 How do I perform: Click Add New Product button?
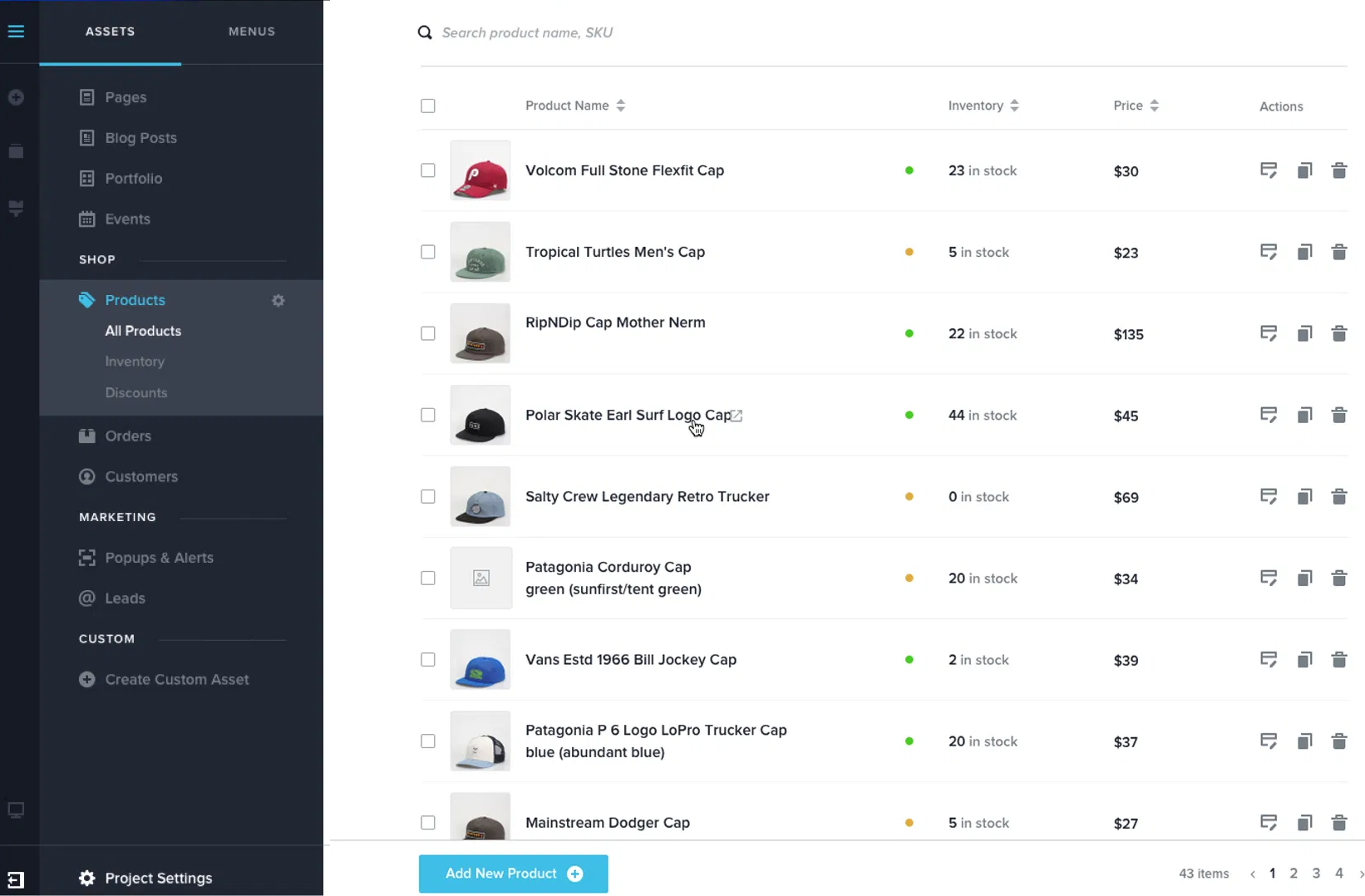tap(513, 874)
